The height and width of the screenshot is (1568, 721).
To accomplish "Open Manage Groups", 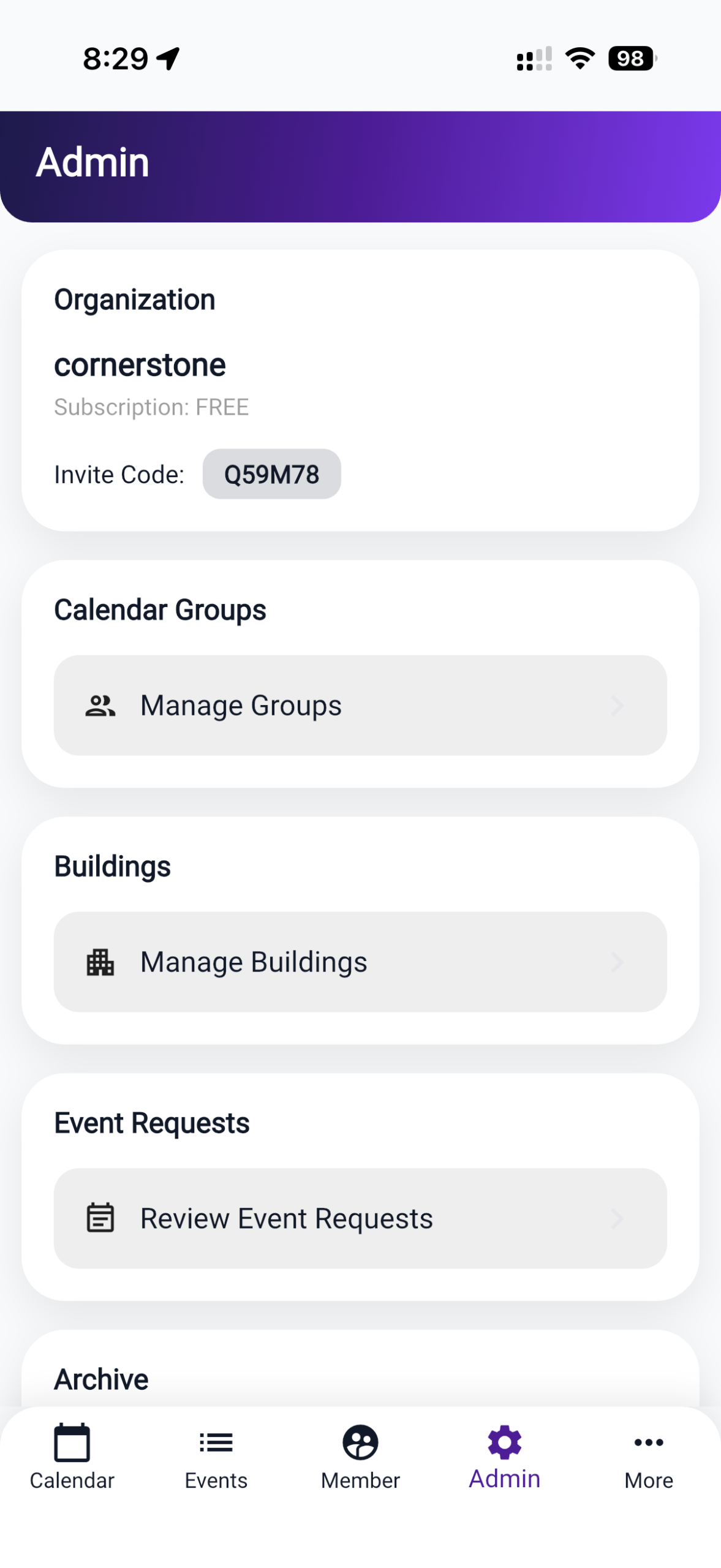I will [241, 706].
